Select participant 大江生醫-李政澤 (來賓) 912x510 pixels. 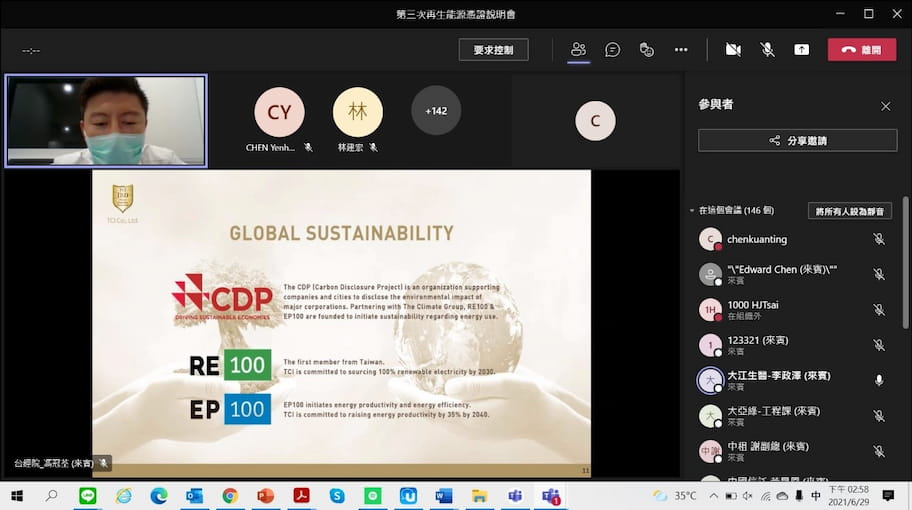794,381
